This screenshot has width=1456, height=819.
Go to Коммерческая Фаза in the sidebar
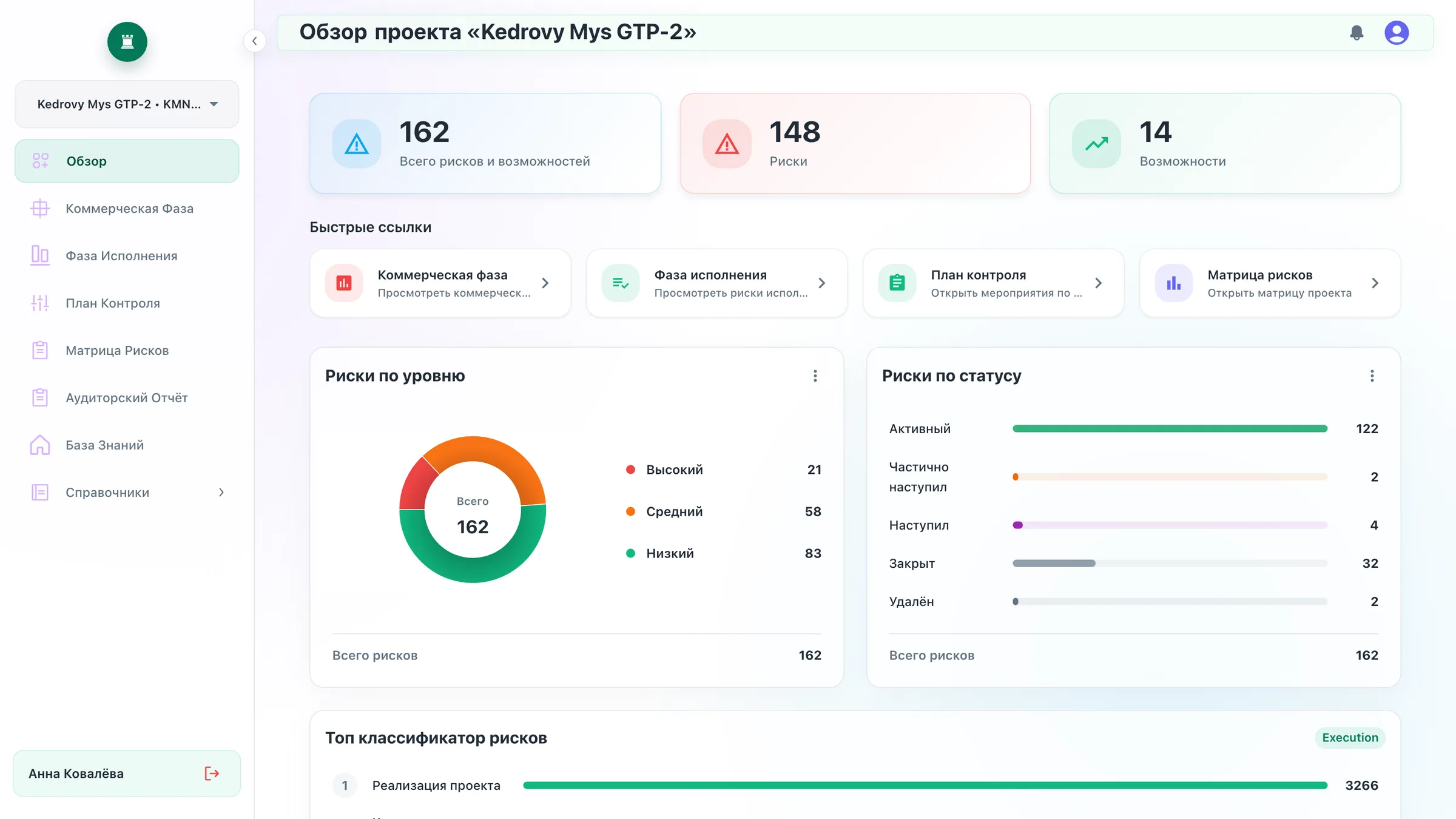click(x=127, y=209)
